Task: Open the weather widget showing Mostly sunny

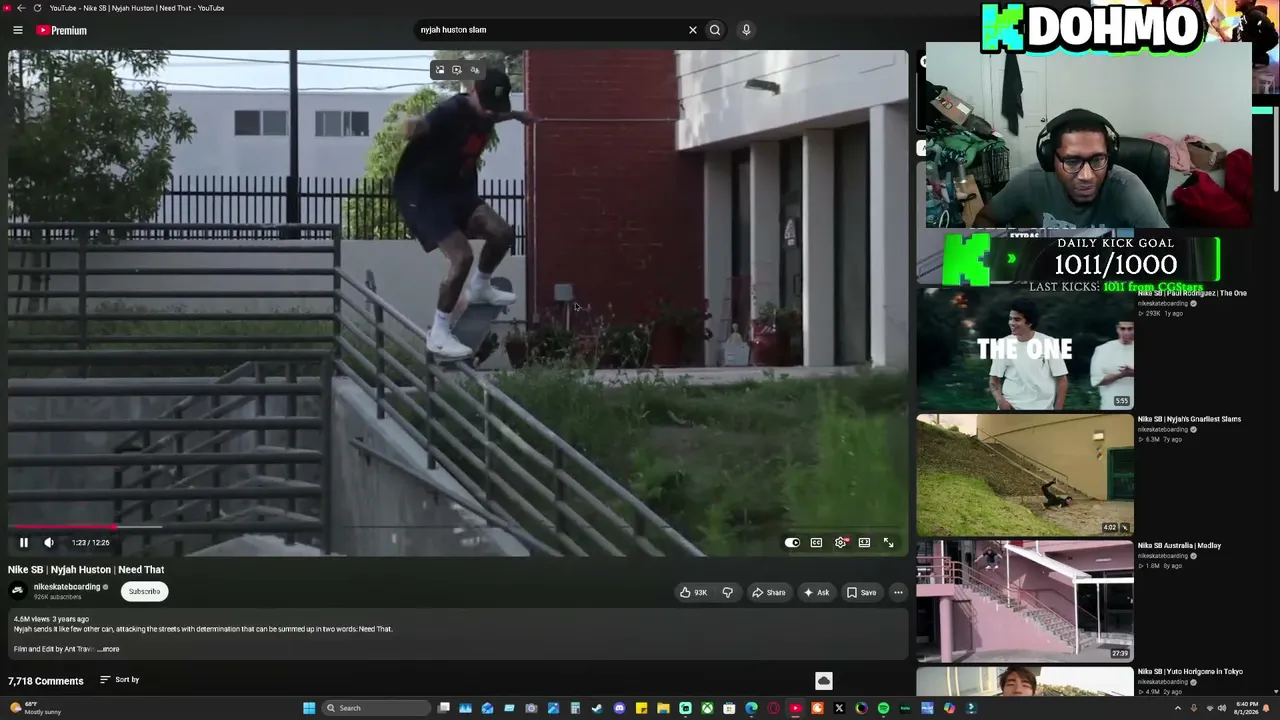Action: tap(35, 708)
